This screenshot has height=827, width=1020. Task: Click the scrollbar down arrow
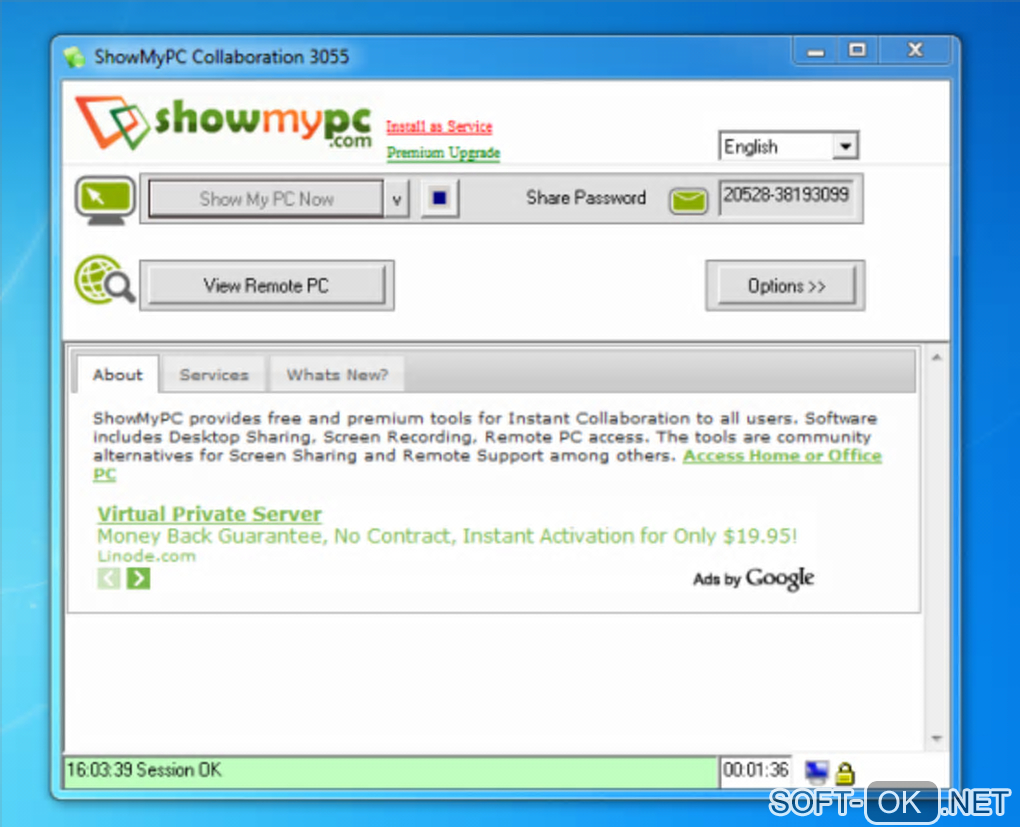coord(937,738)
